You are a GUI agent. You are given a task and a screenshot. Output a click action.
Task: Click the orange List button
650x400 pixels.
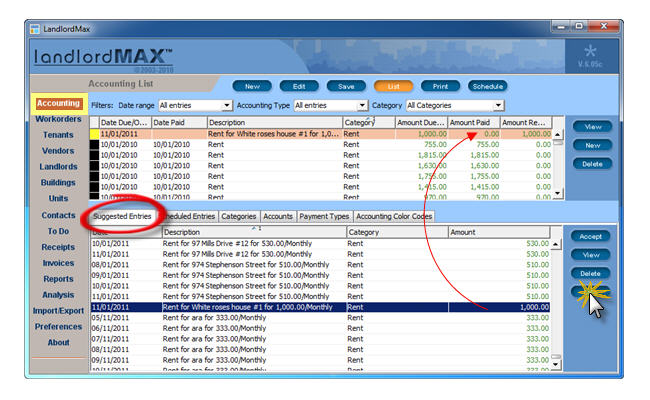click(x=393, y=86)
